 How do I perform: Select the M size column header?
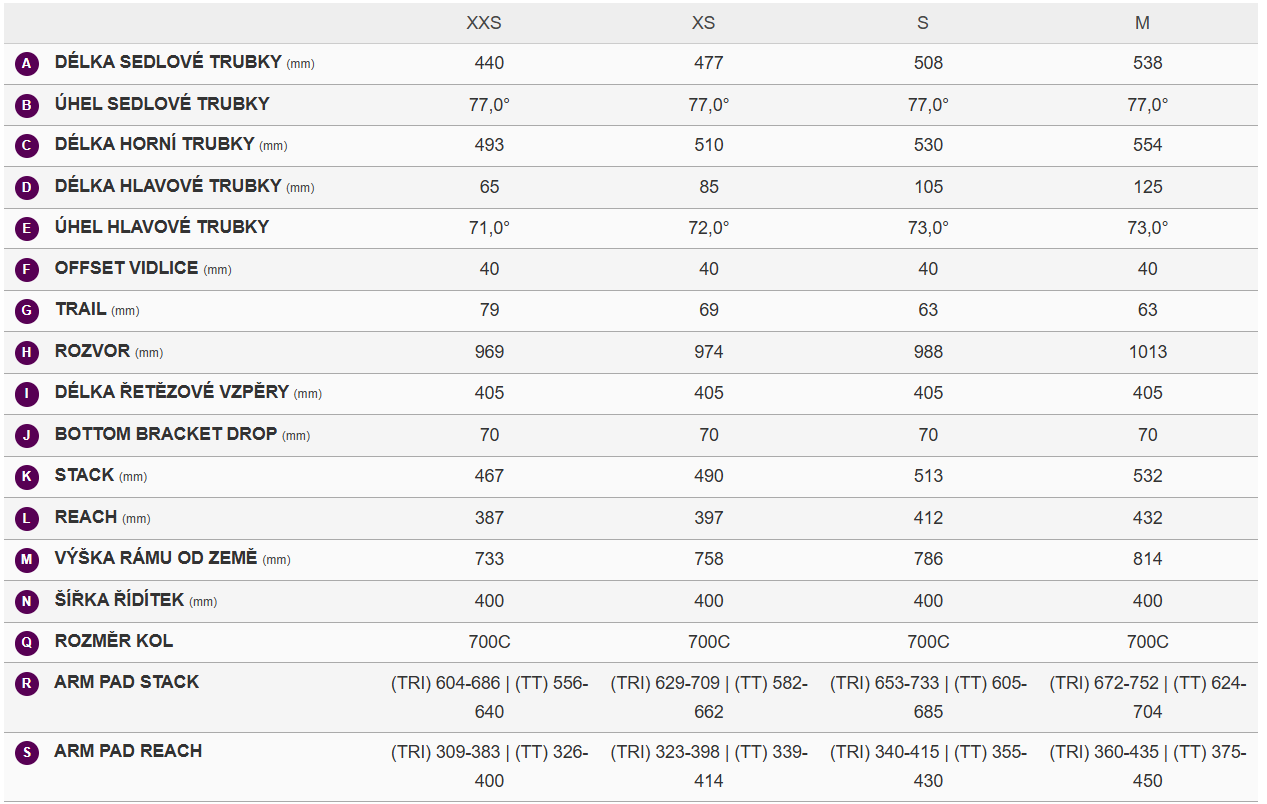(1142, 23)
